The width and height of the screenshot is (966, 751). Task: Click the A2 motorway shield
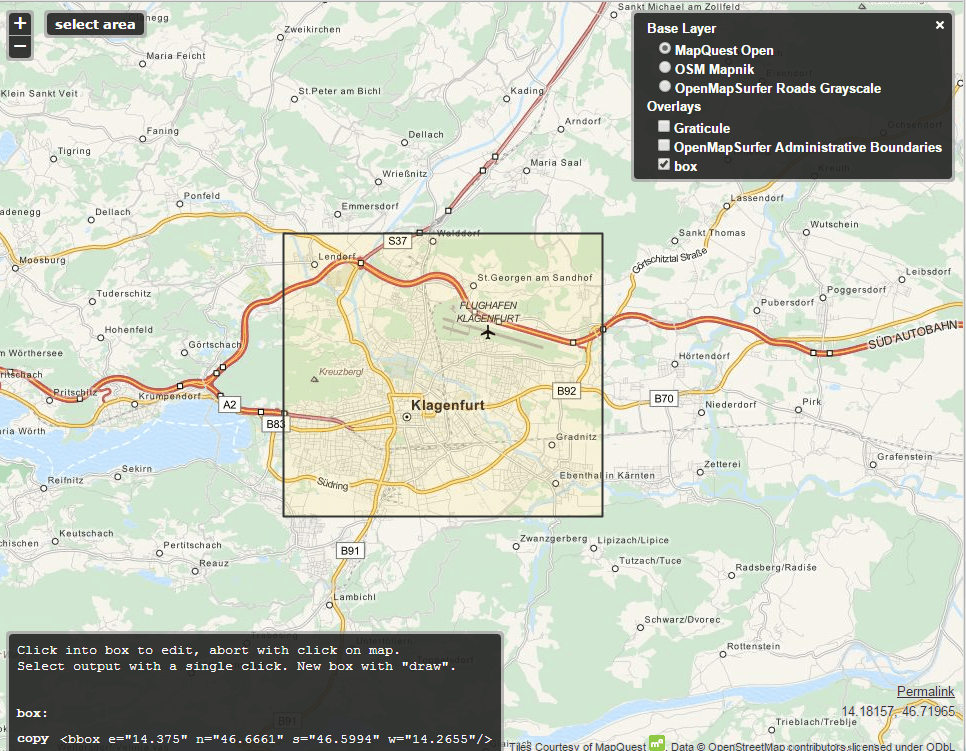tap(229, 405)
